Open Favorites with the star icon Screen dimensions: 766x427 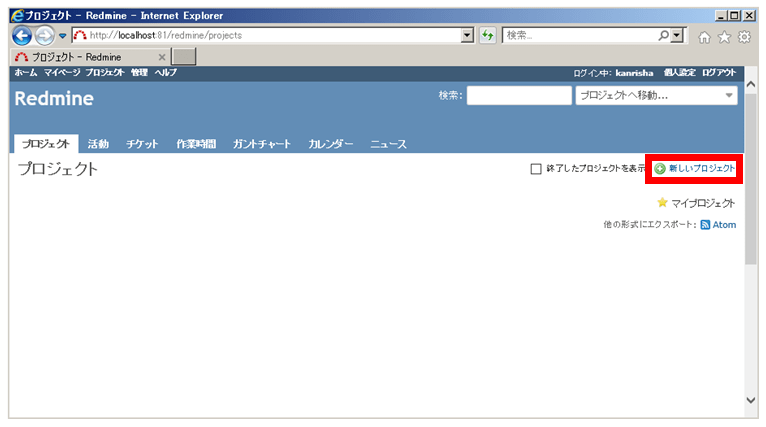pos(724,37)
